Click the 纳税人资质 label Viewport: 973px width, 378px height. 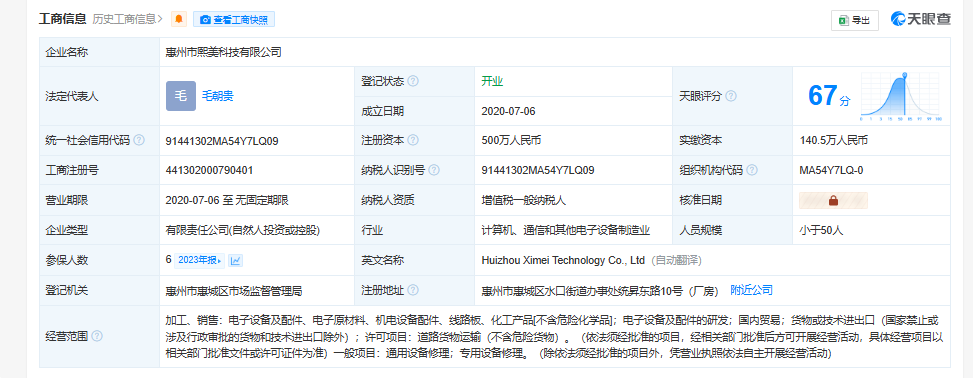click(x=388, y=200)
